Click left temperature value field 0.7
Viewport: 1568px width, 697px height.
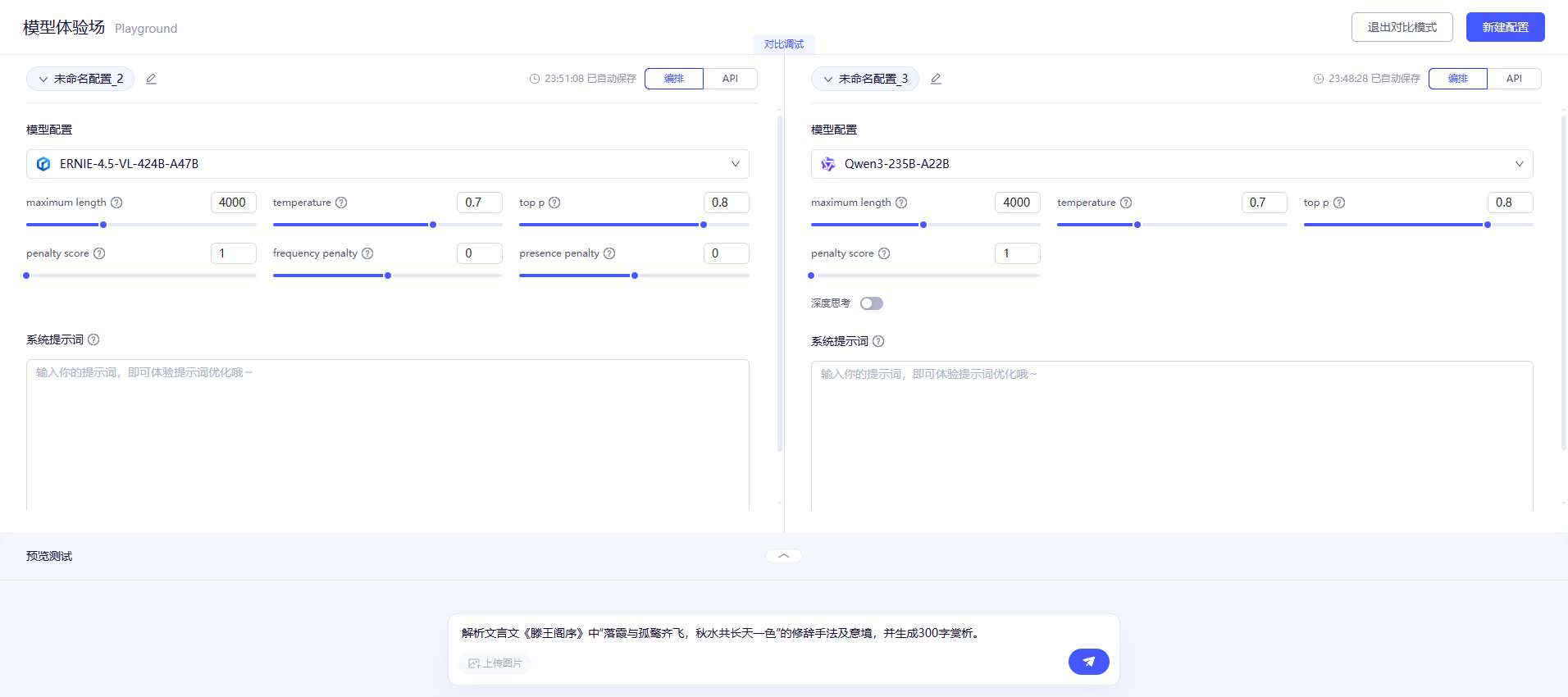480,203
